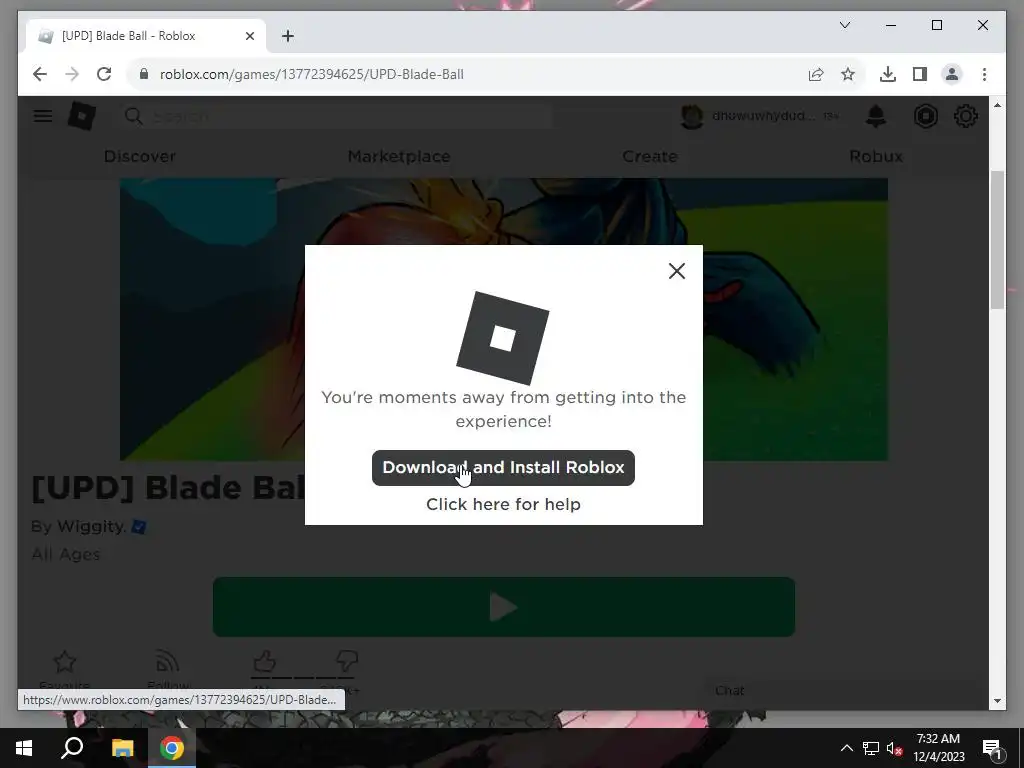Open a new browser tab
Viewport: 1024px width, 768px height.
[x=287, y=36]
